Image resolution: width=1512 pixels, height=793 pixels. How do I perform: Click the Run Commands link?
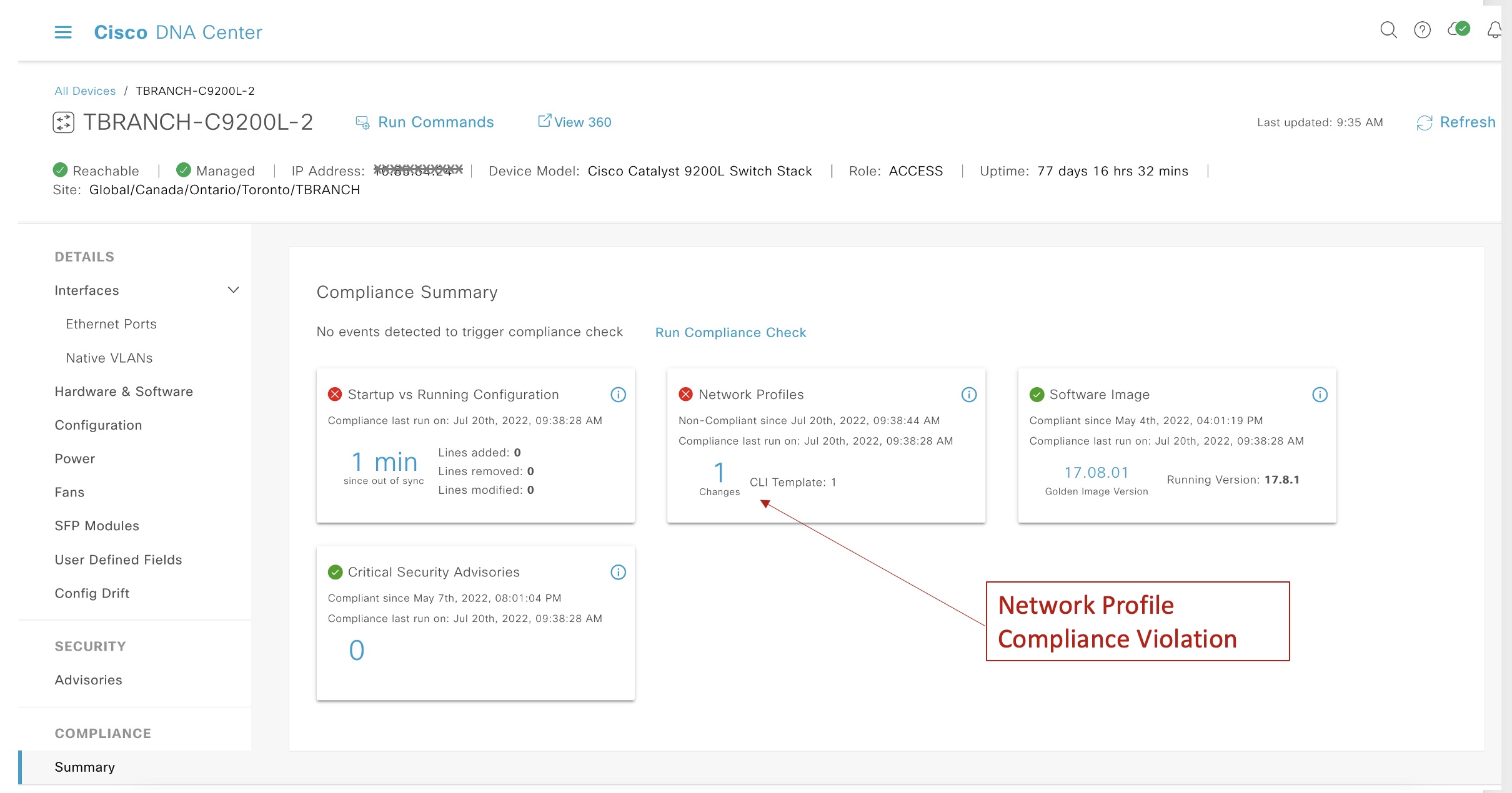pos(435,122)
